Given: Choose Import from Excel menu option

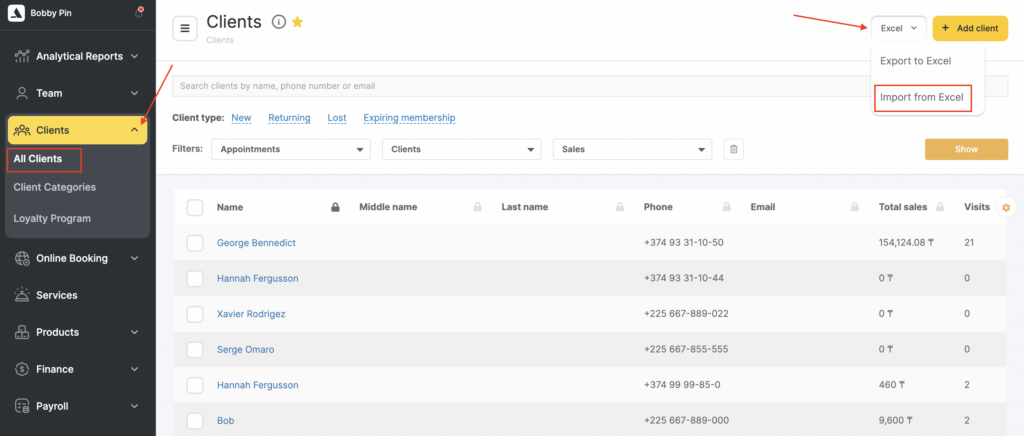Looking at the screenshot, I should click(921, 97).
